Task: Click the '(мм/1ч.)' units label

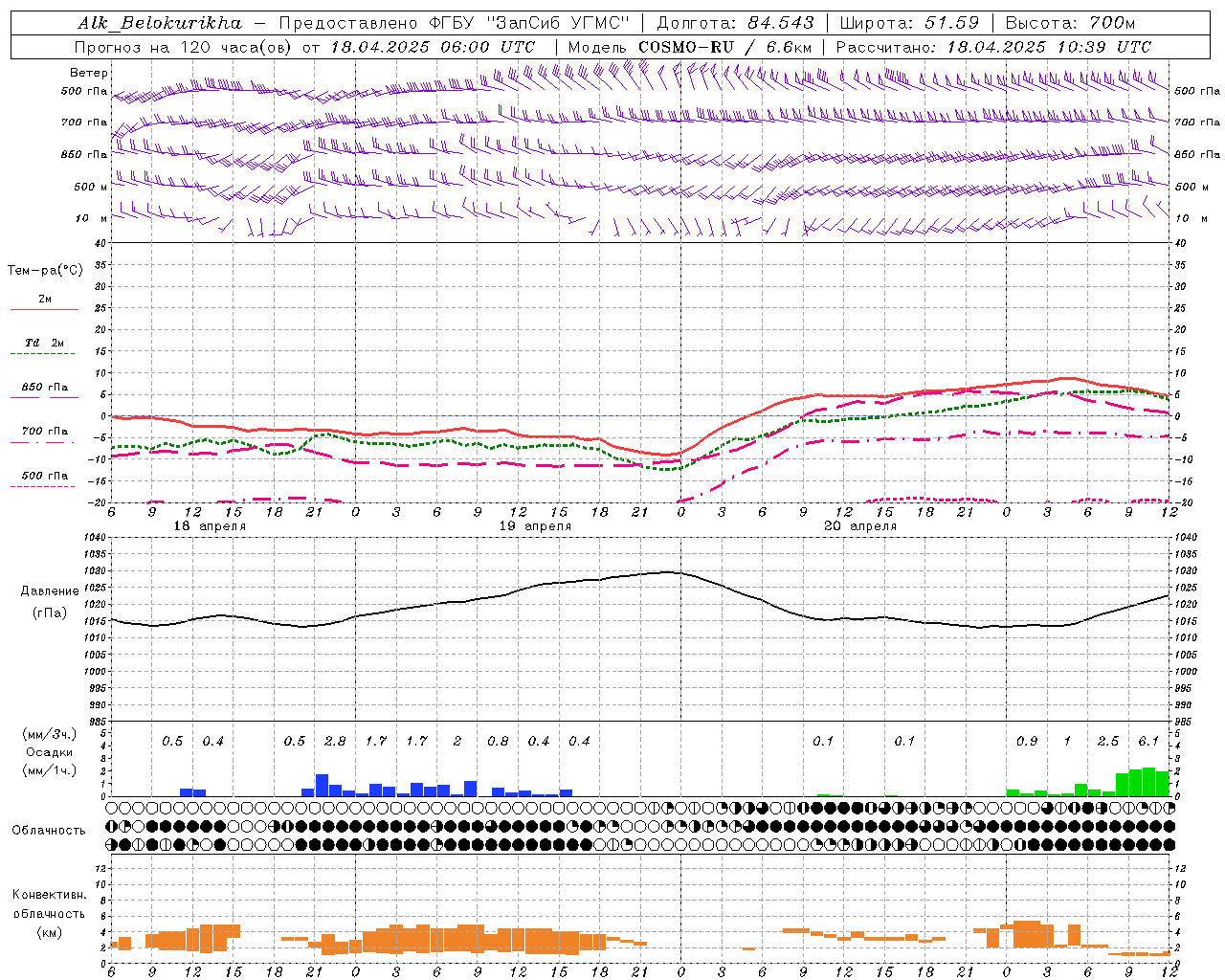Action: point(50,770)
